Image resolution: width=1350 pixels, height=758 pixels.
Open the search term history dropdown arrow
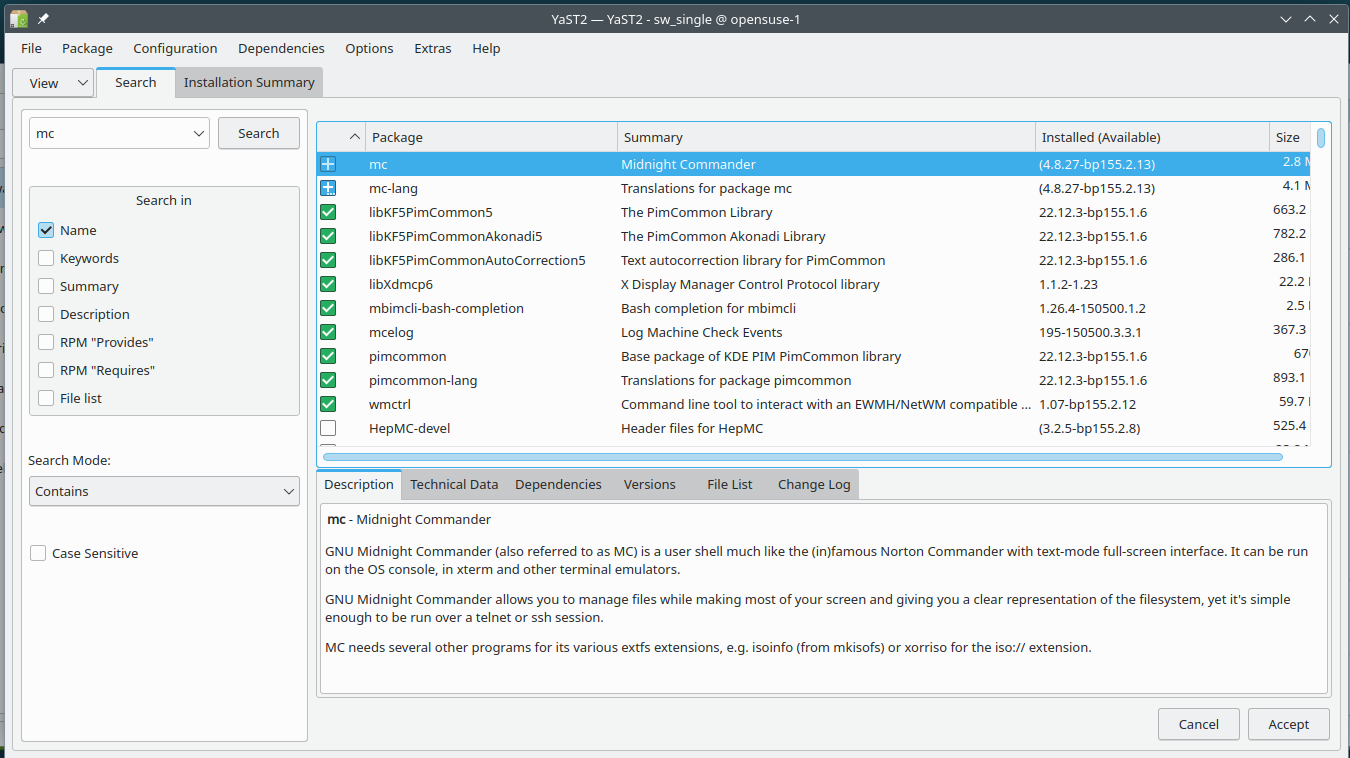197,133
